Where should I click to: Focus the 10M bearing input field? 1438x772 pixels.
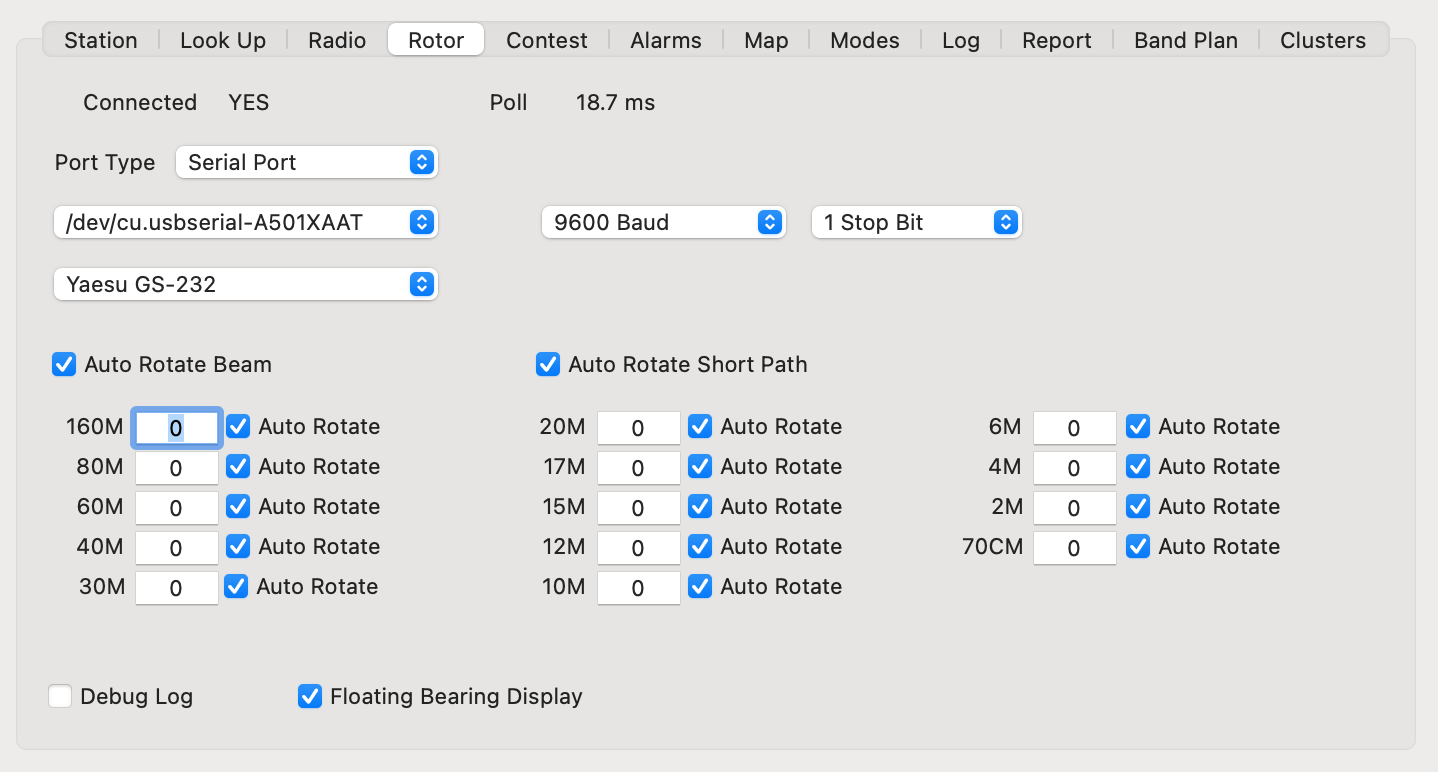(x=638, y=588)
